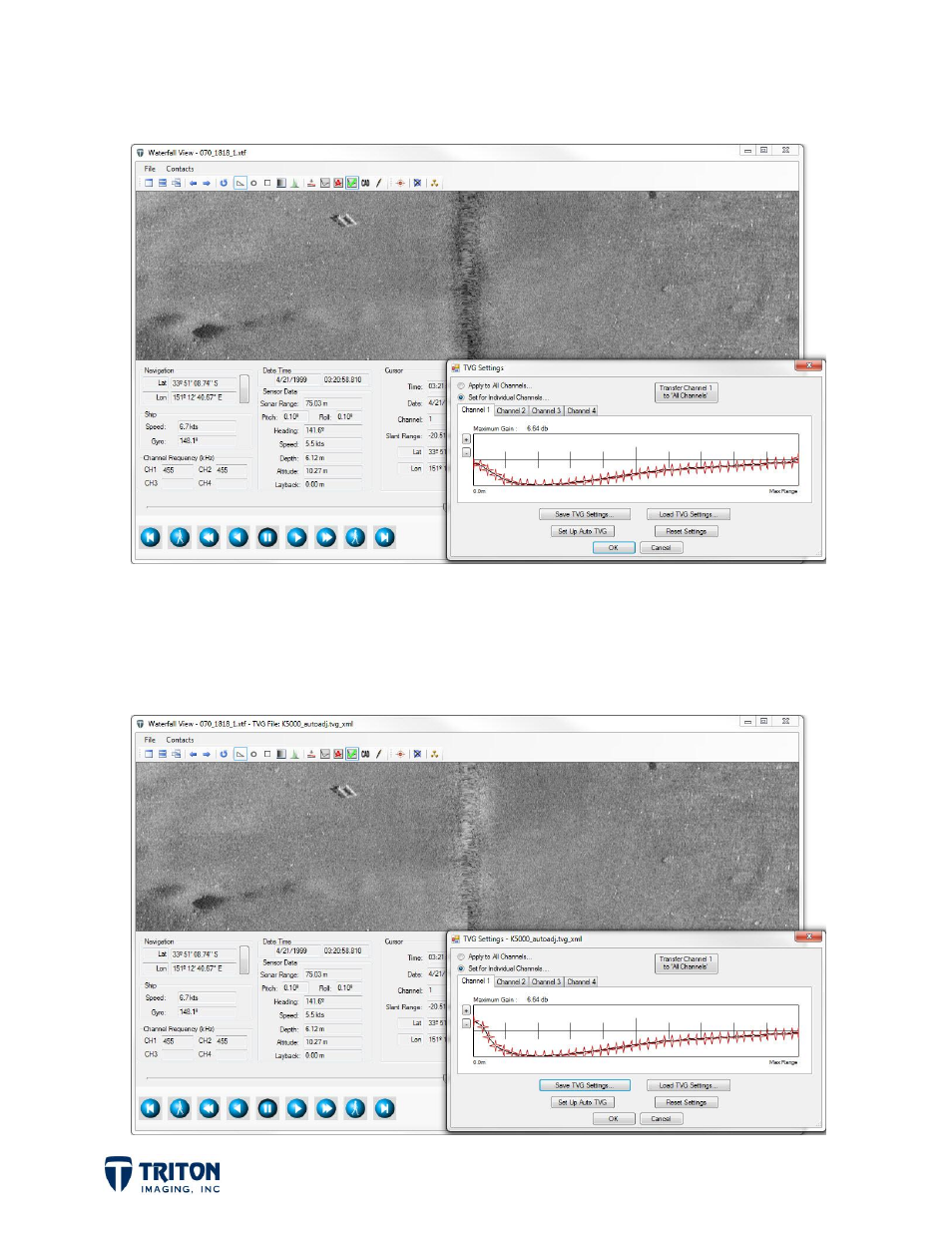
Task: Click 'Load TVG Settings...' in upper dialog
Action: 689,514
